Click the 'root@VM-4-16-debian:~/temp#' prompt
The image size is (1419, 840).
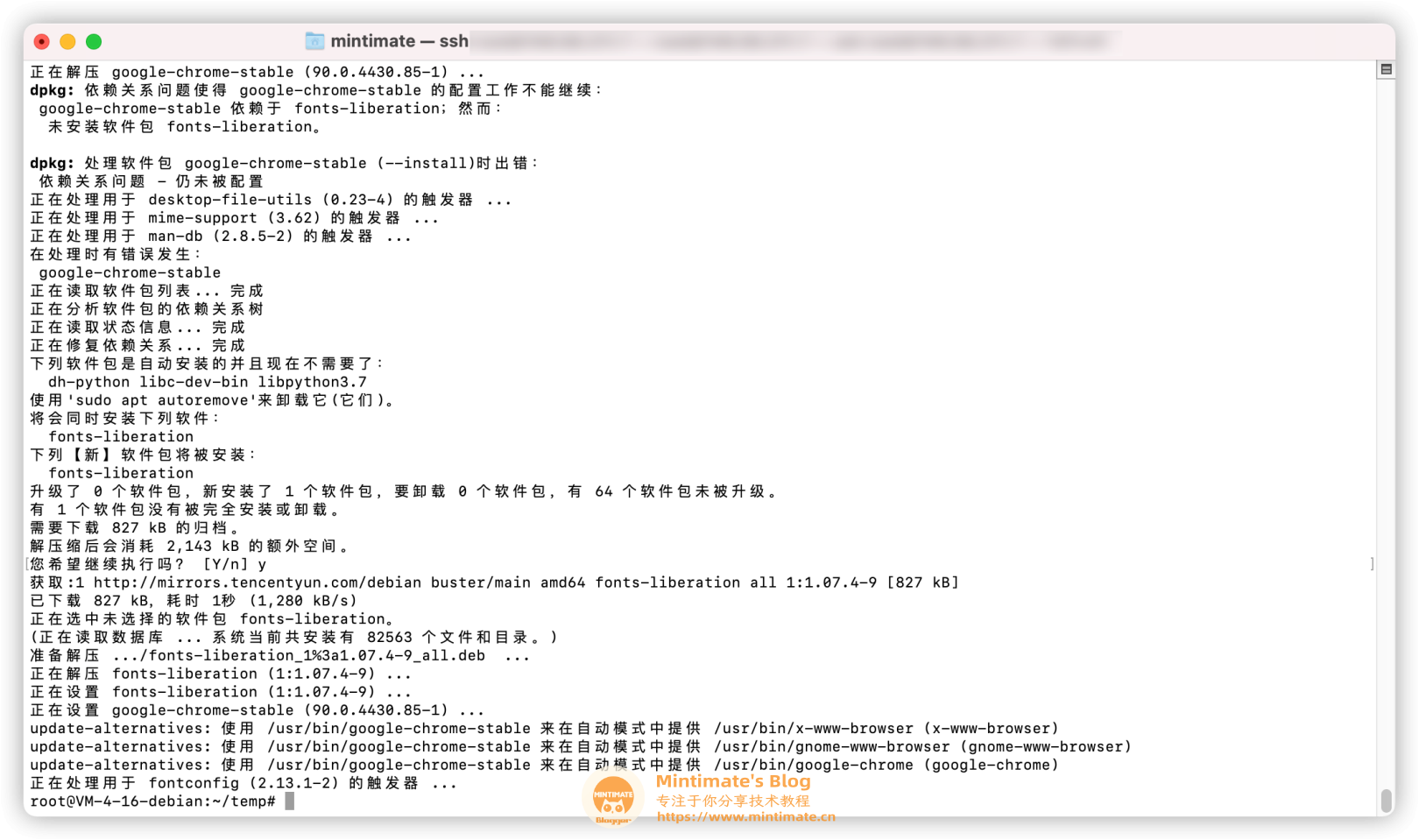pos(153,801)
